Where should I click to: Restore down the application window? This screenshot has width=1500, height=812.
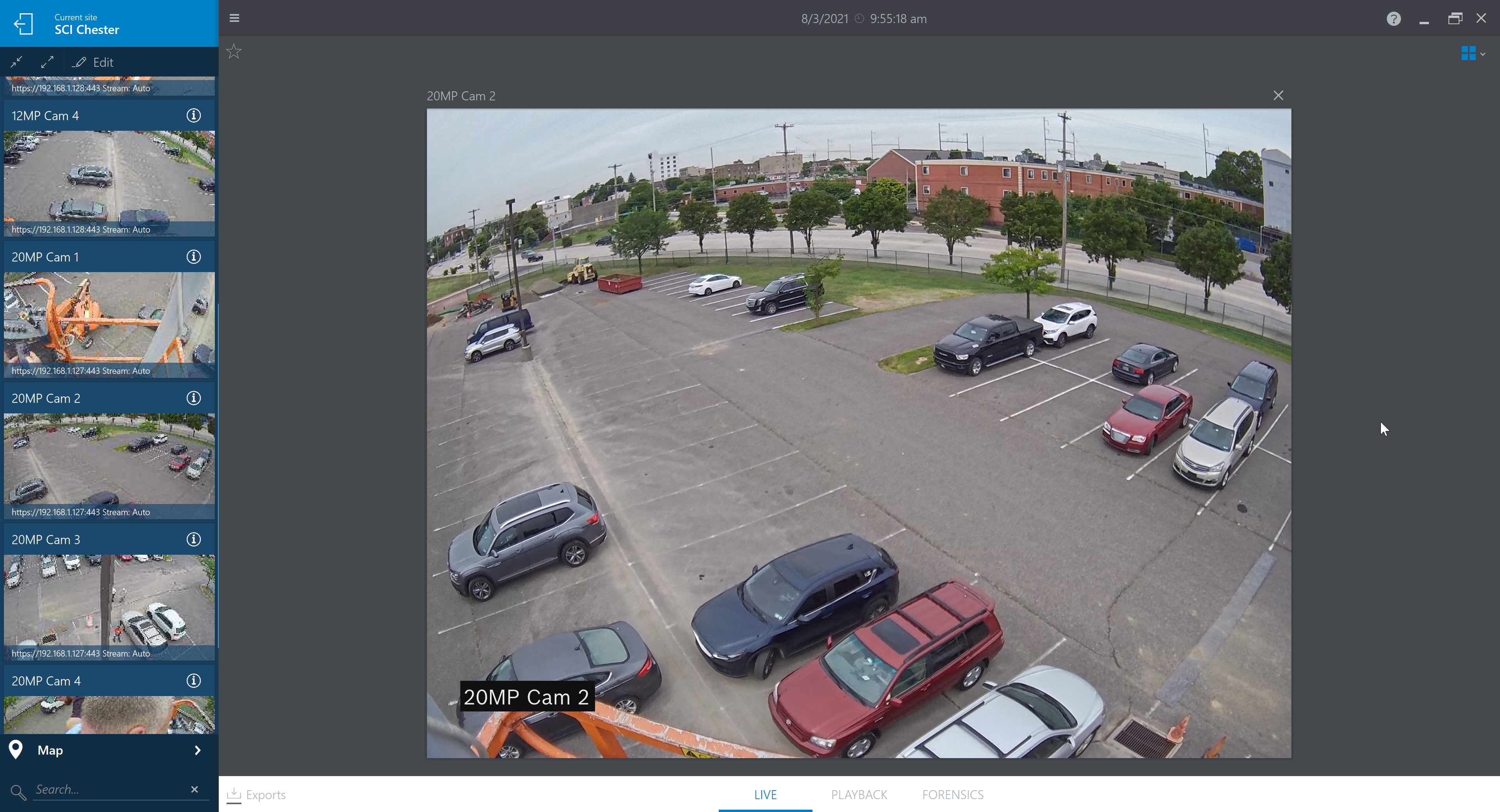tap(1455, 19)
